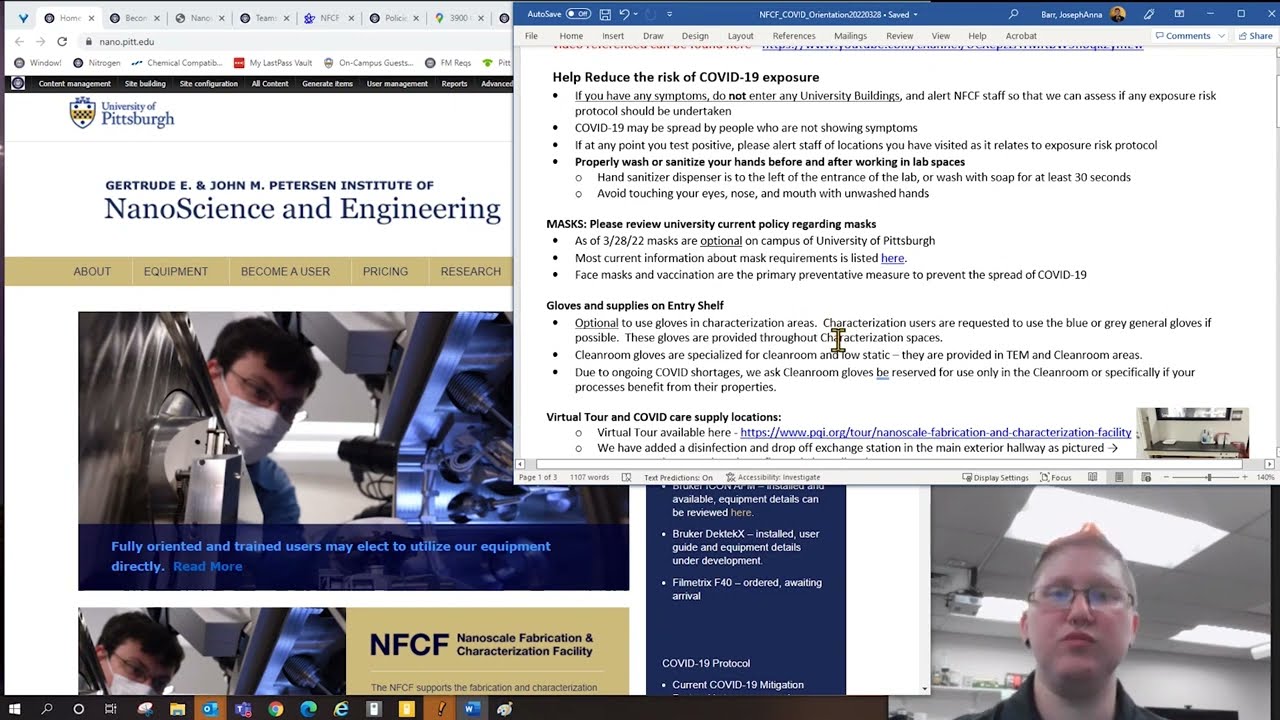
Task: Click Accessibility: Investigate in status bar
Action: (x=772, y=477)
